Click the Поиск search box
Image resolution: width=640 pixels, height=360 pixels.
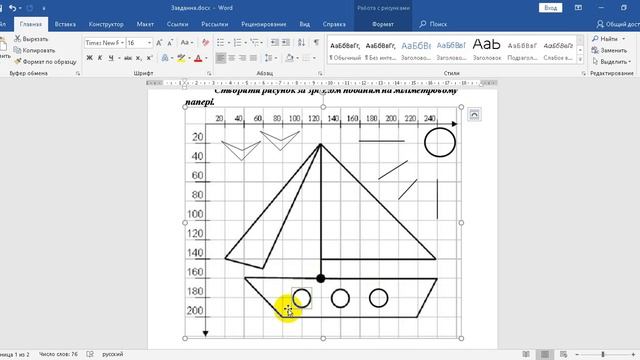(x=433, y=24)
